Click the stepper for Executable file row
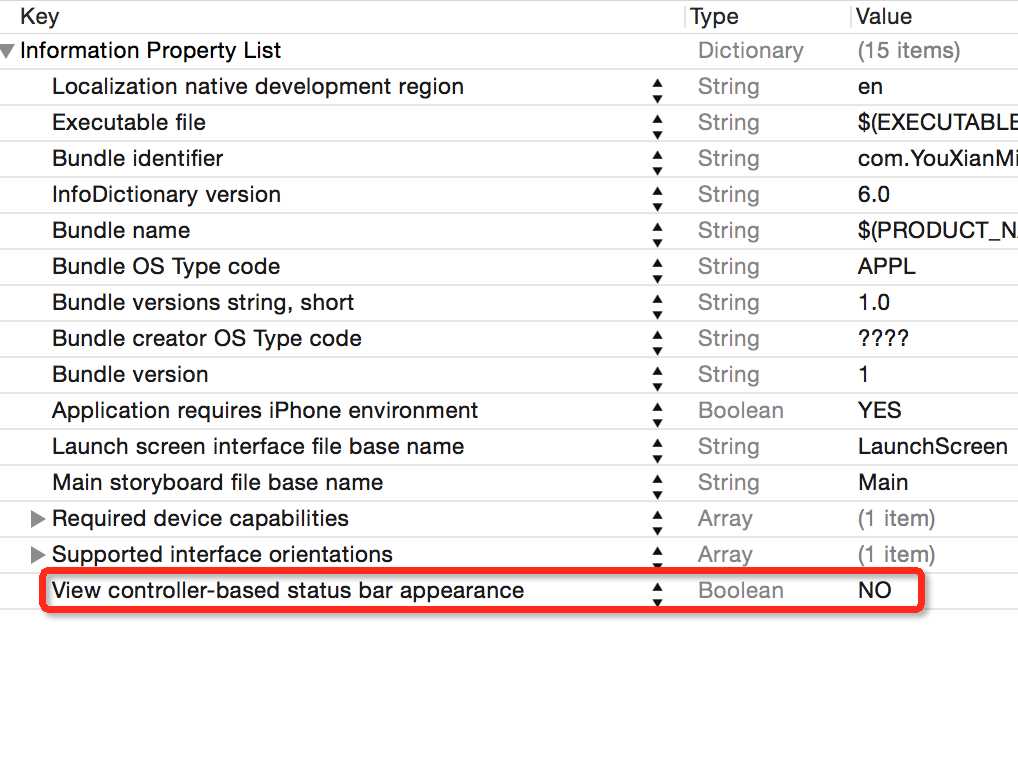This screenshot has width=1018, height=784. coord(657,123)
